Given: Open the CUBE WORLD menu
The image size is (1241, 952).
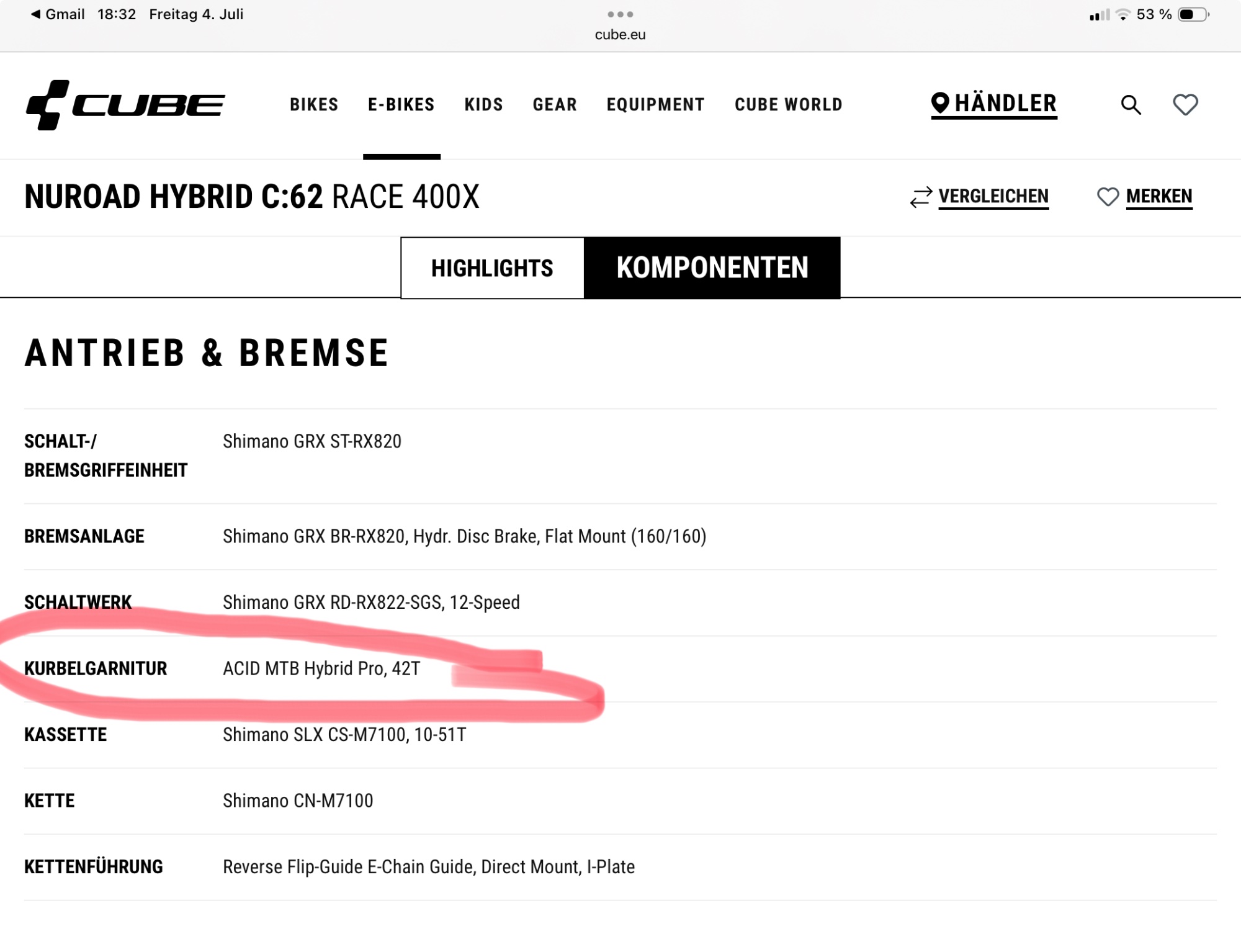Looking at the screenshot, I should tap(789, 104).
